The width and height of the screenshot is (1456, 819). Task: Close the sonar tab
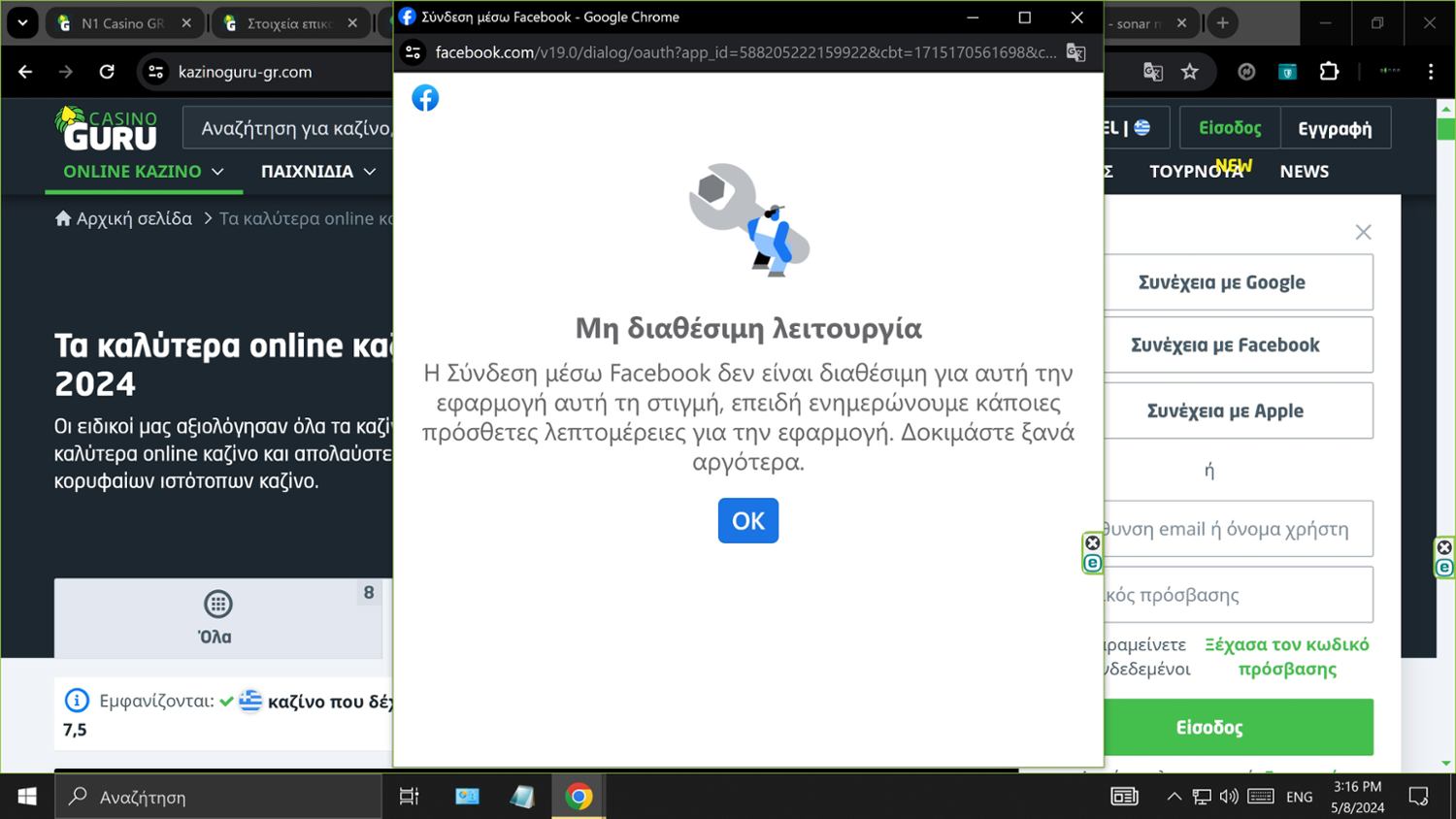(x=1181, y=23)
